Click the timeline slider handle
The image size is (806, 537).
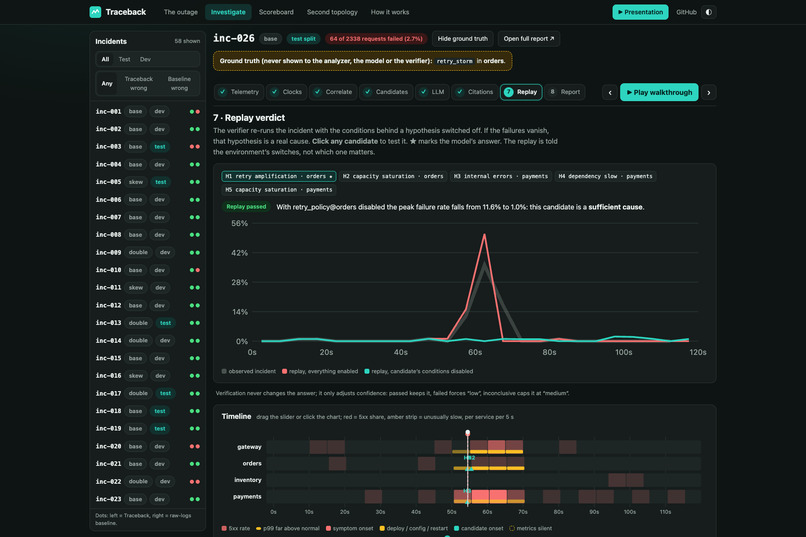(x=467, y=433)
